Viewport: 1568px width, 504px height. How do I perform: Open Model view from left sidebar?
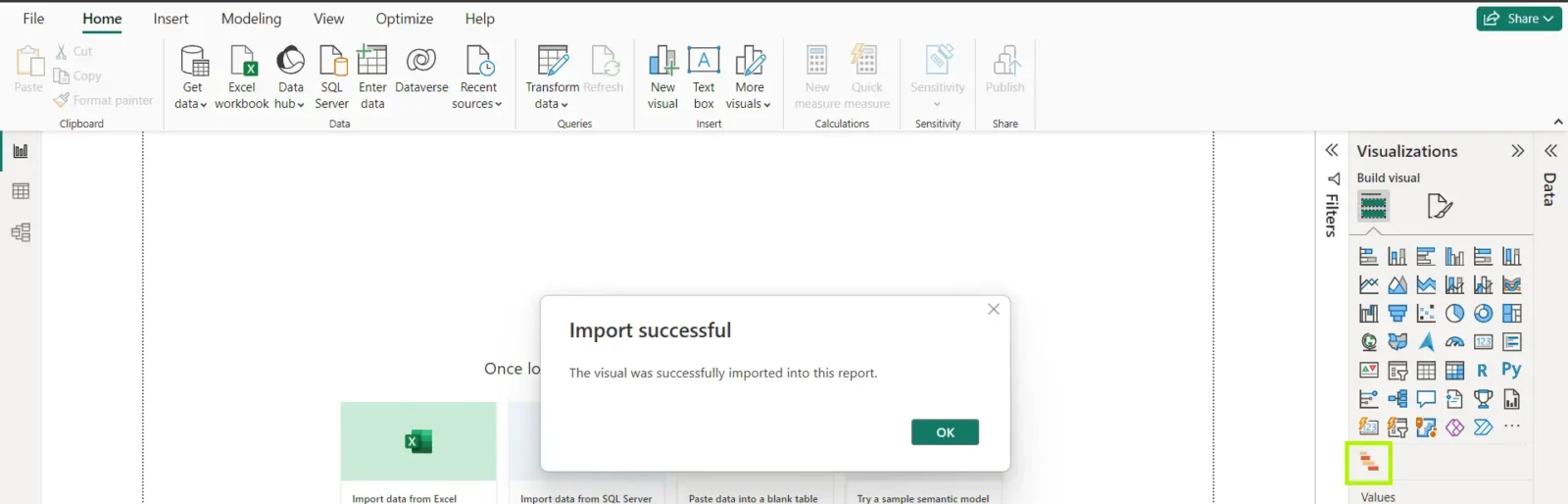[x=21, y=232]
